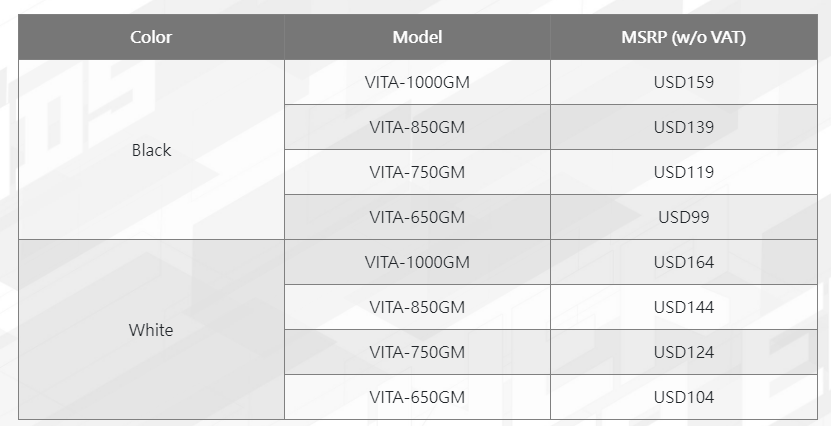
Task: Click the Black VITA-1000GM model cell
Action: [x=417, y=82]
